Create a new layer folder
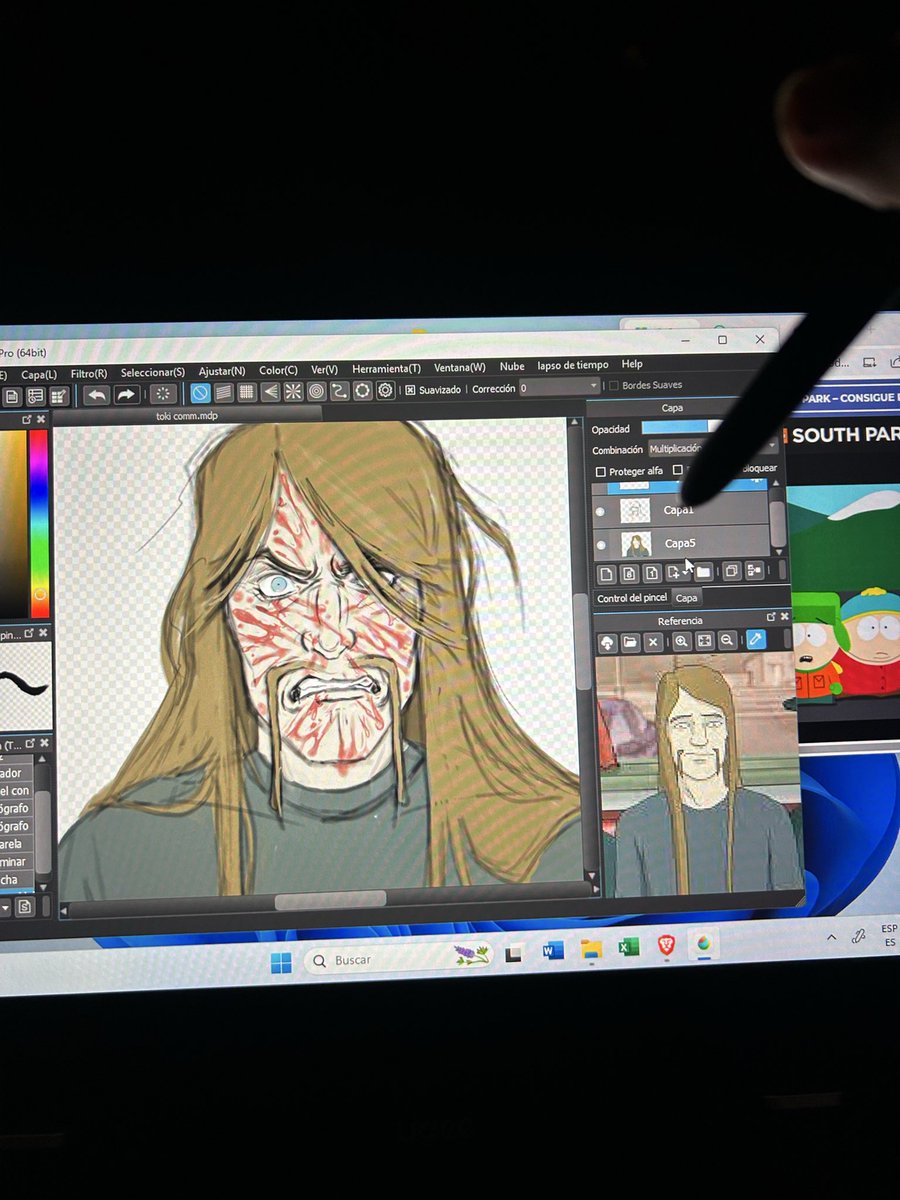This screenshot has width=900, height=1200. click(704, 572)
